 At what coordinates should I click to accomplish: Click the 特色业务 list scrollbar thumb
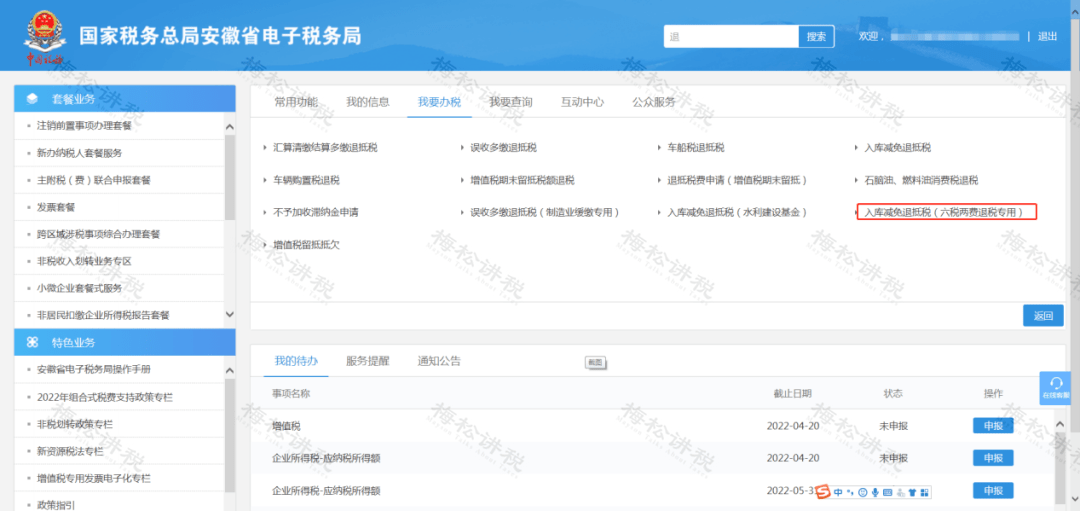(230, 435)
